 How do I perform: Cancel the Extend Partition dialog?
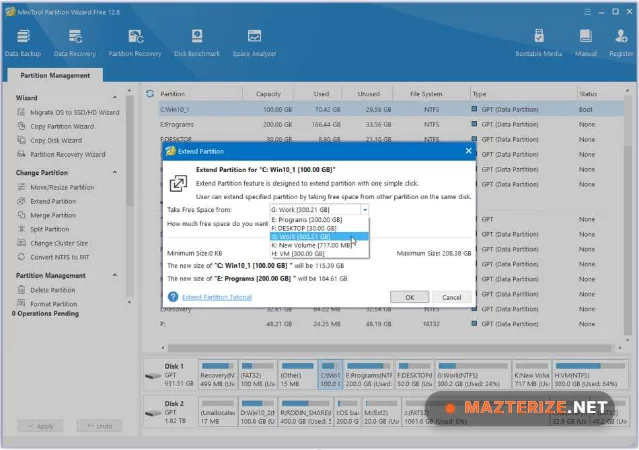coord(452,297)
